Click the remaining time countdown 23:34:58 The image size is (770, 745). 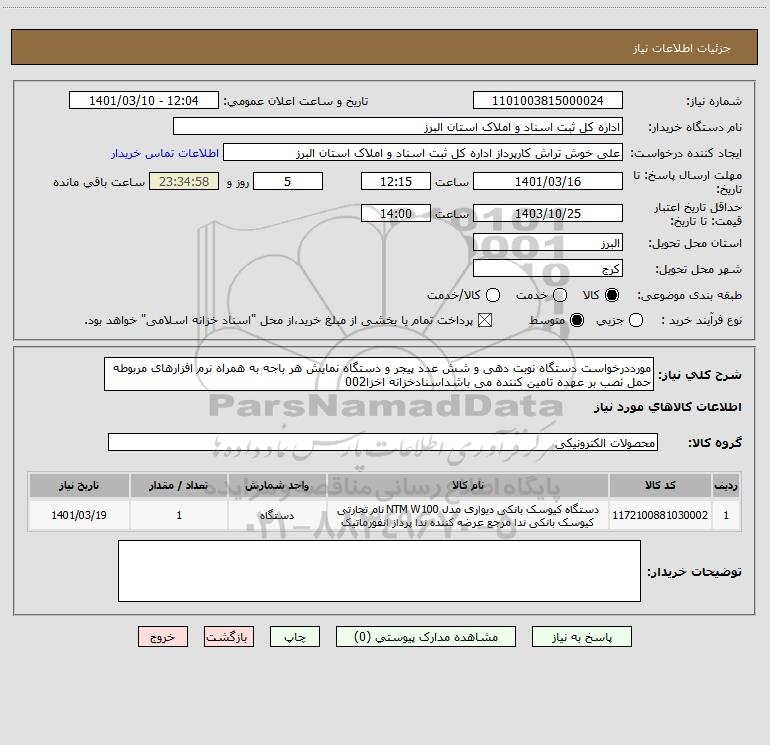pyautogui.click(x=184, y=181)
